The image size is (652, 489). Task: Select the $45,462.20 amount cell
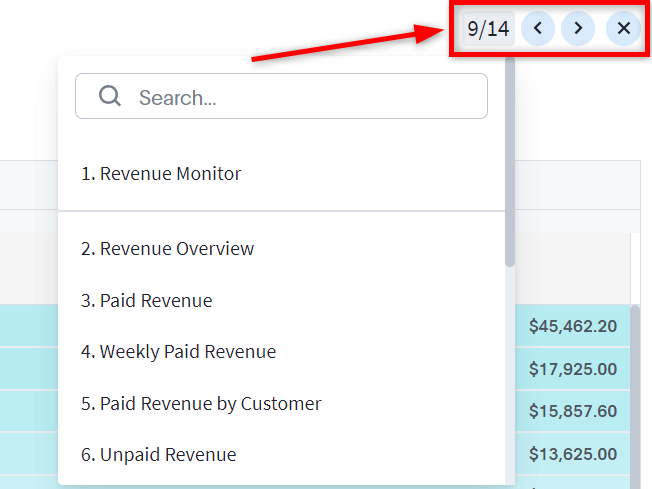[572, 325]
